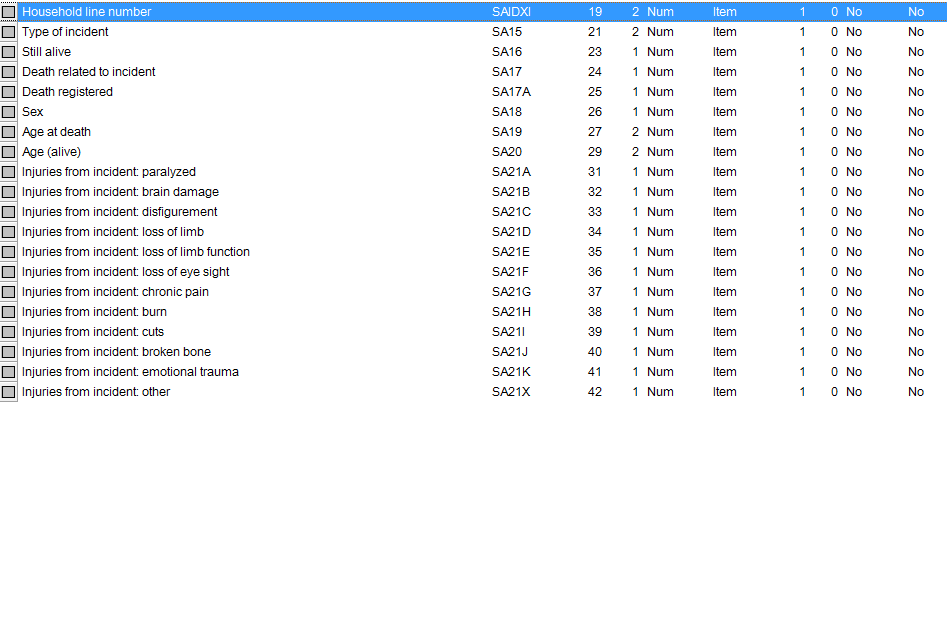The height and width of the screenshot is (640, 947).
Task: Select Injuries from incident: loss of limb
Action: coord(112,232)
